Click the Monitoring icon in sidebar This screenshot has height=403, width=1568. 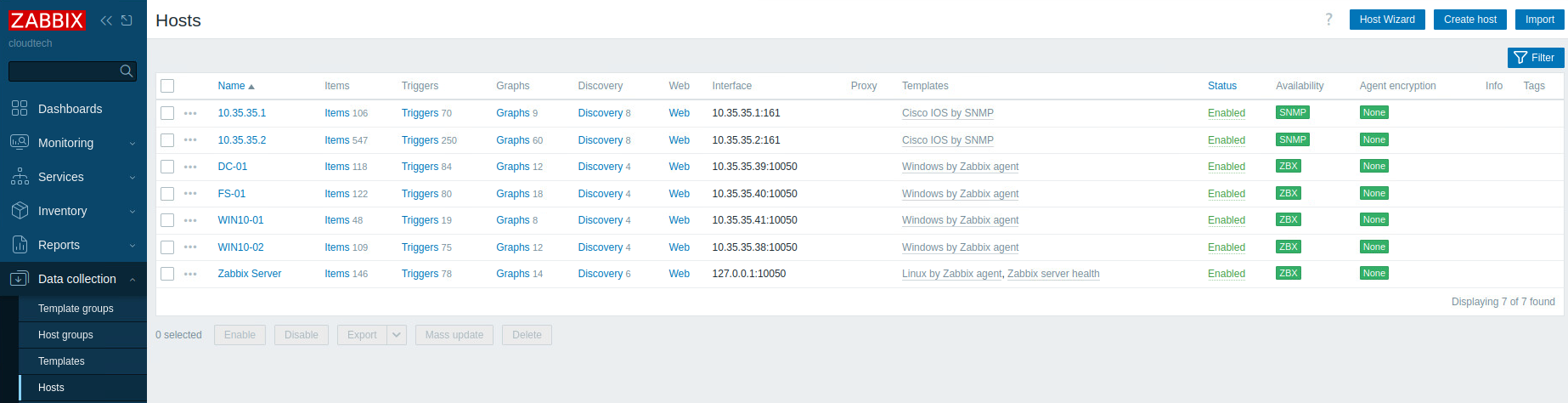[20, 142]
